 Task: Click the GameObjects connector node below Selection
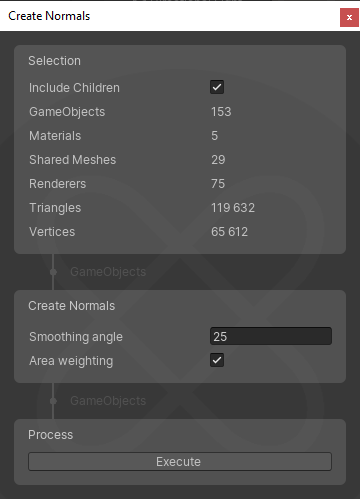53,272
